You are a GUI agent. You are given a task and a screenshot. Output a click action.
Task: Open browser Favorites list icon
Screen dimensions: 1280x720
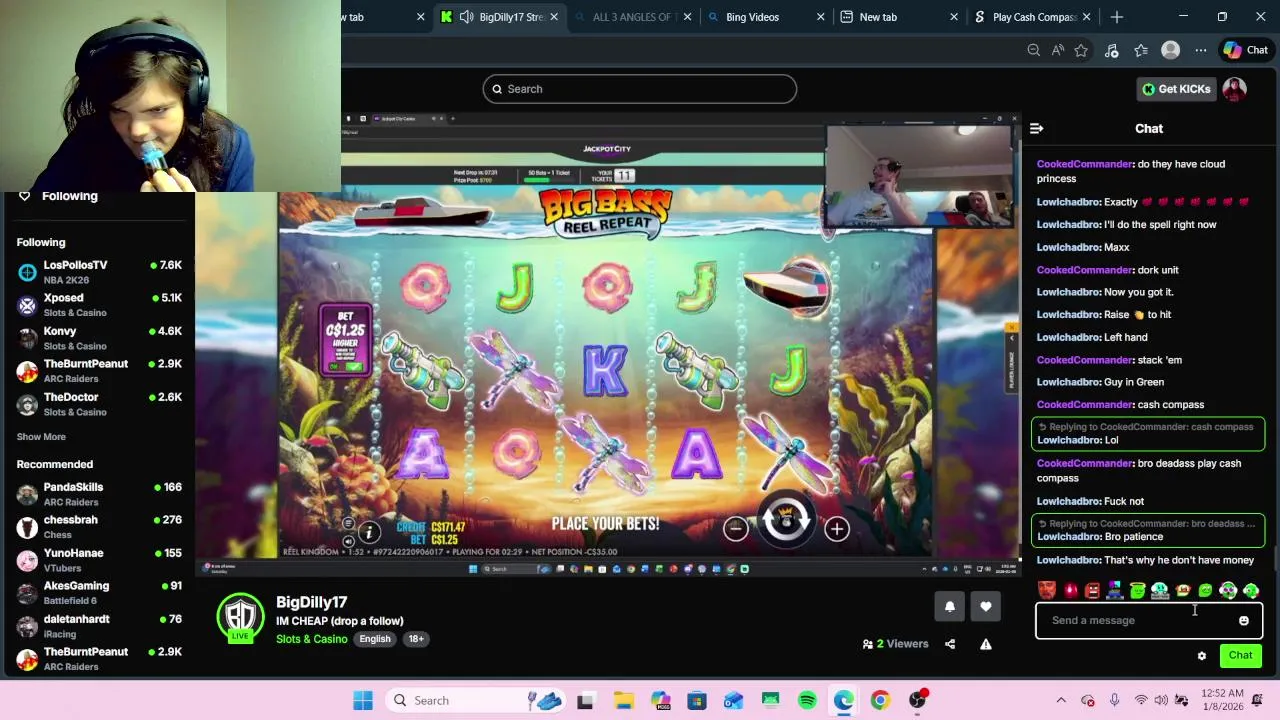tap(1141, 50)
